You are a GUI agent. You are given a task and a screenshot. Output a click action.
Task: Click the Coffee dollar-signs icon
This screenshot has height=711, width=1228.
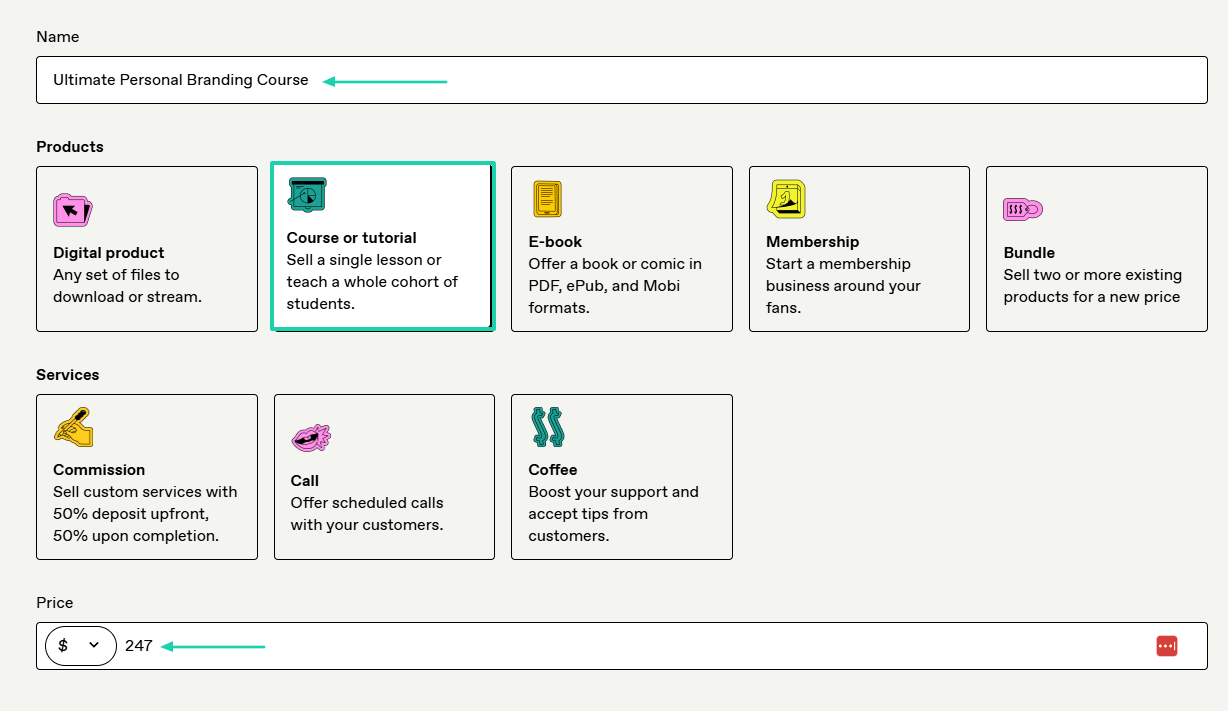pyautogui.click(x=548, y=427)
